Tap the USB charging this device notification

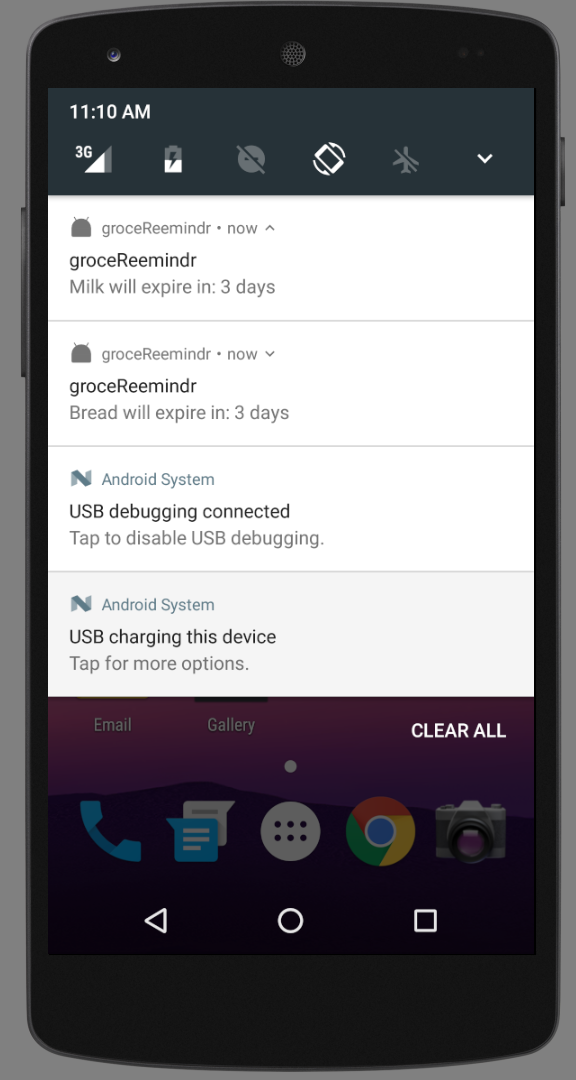point(291,634)
